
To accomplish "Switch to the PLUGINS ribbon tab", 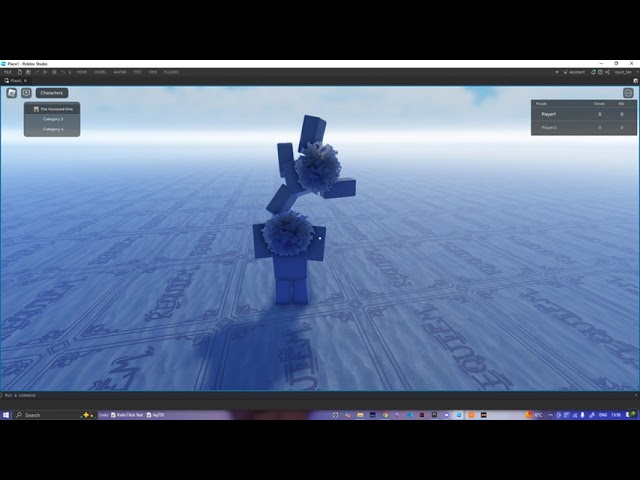I will (171, 72).
